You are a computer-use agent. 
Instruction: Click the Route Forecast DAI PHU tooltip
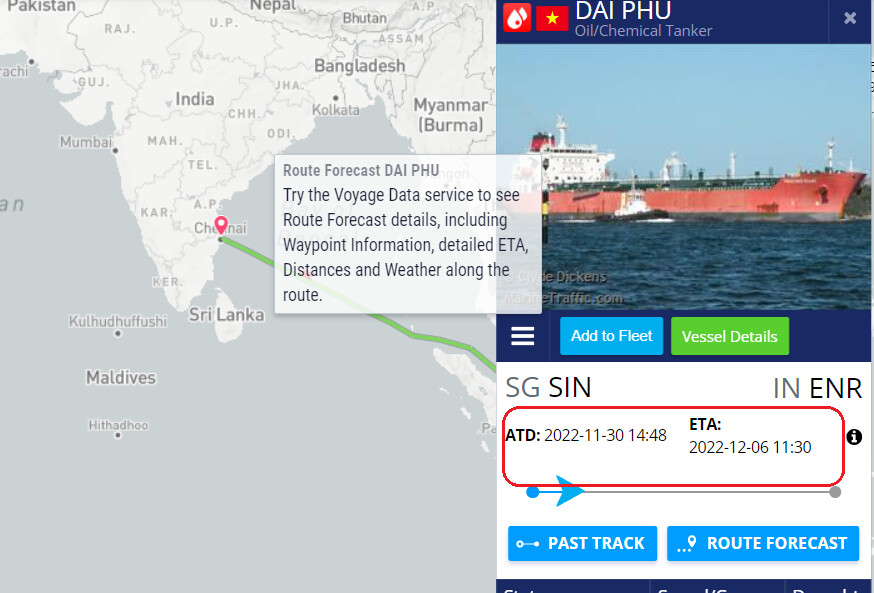(x=408, y=234)
